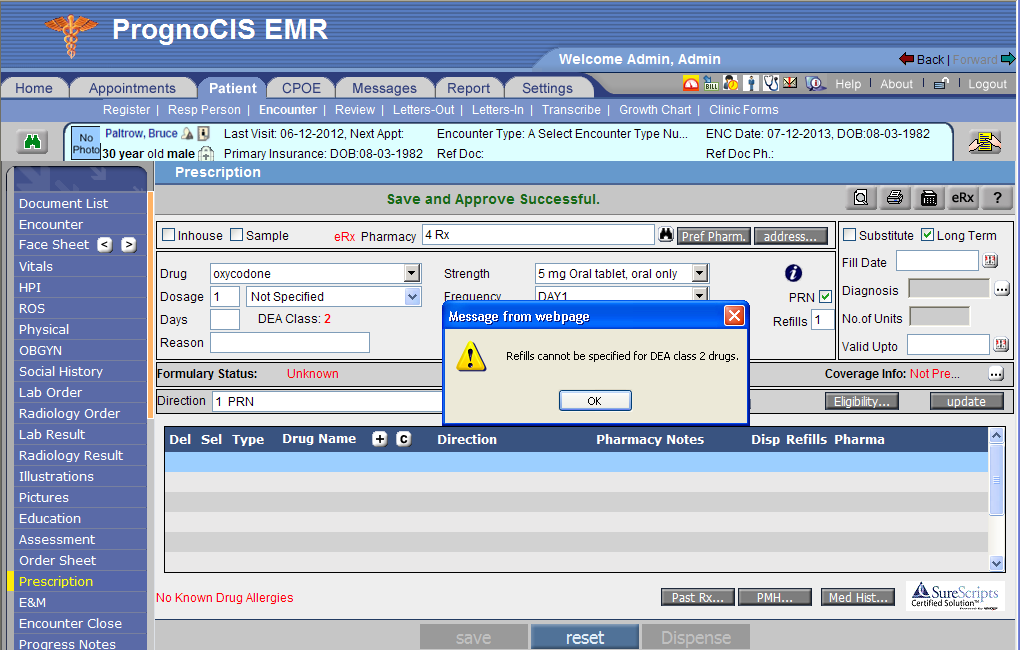Click the green binoculars patient search button
Screen dimensions: 1020x650
32,141
